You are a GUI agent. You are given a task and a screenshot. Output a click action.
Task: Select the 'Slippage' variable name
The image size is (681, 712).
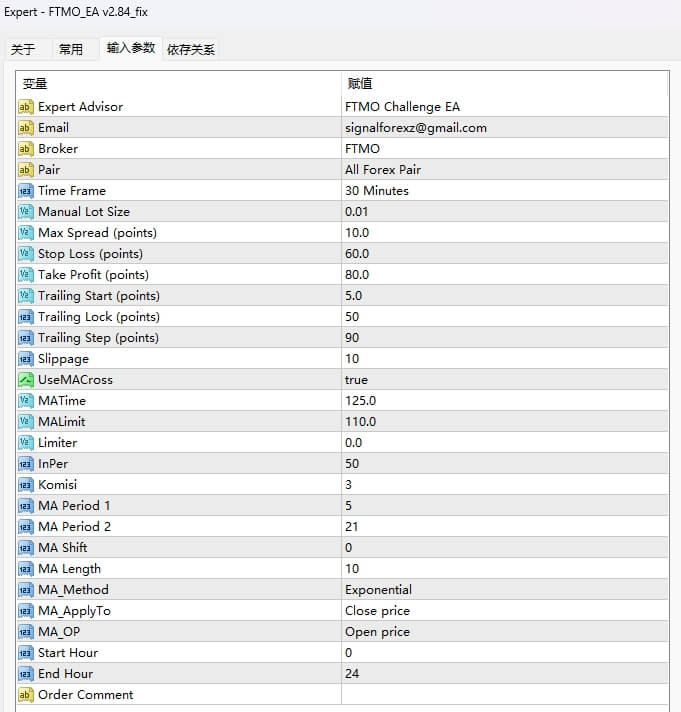(x=63, y=359)
